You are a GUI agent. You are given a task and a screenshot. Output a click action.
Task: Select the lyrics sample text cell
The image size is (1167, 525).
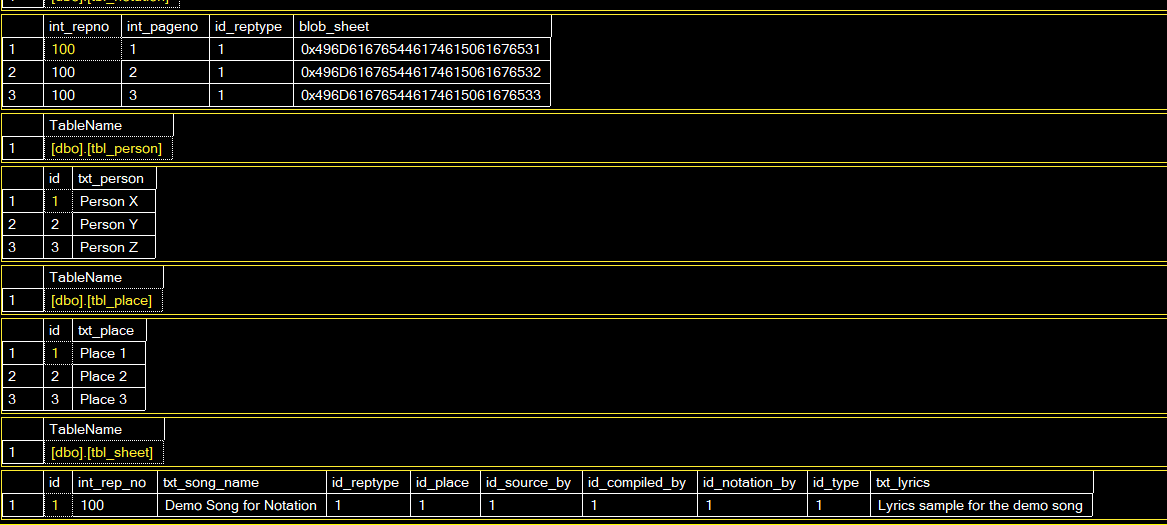point(980,505)
